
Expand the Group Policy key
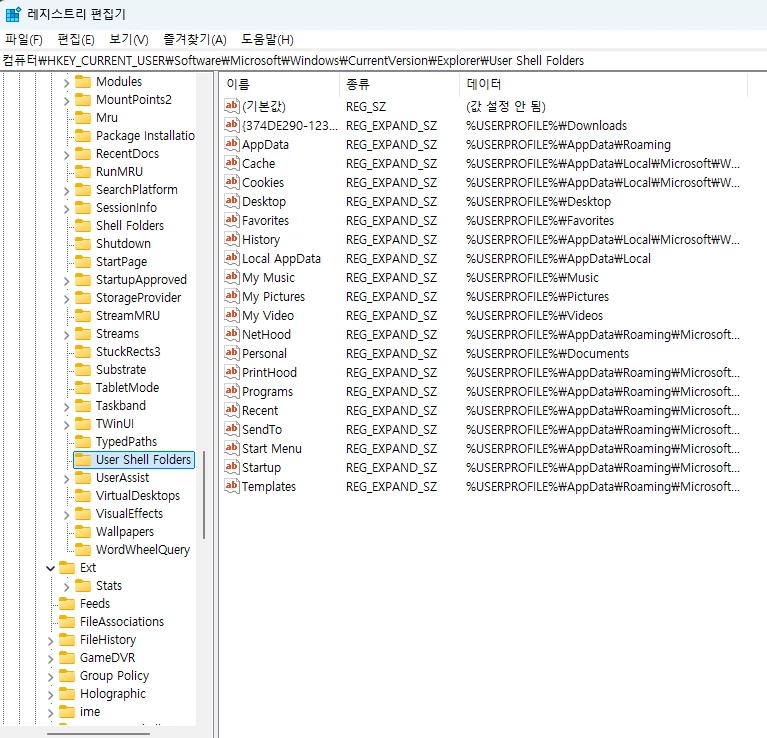pyautogui.click(x=50, y=677)
